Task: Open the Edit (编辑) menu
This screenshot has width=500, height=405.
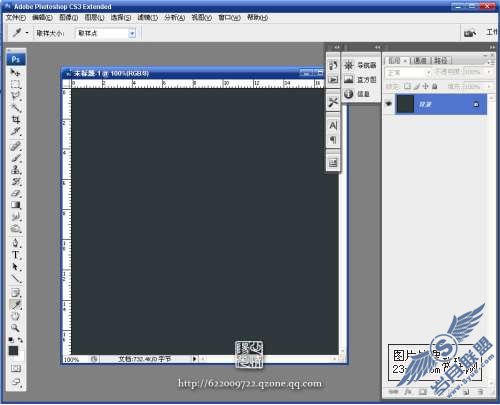Action: tap(42, 17)
